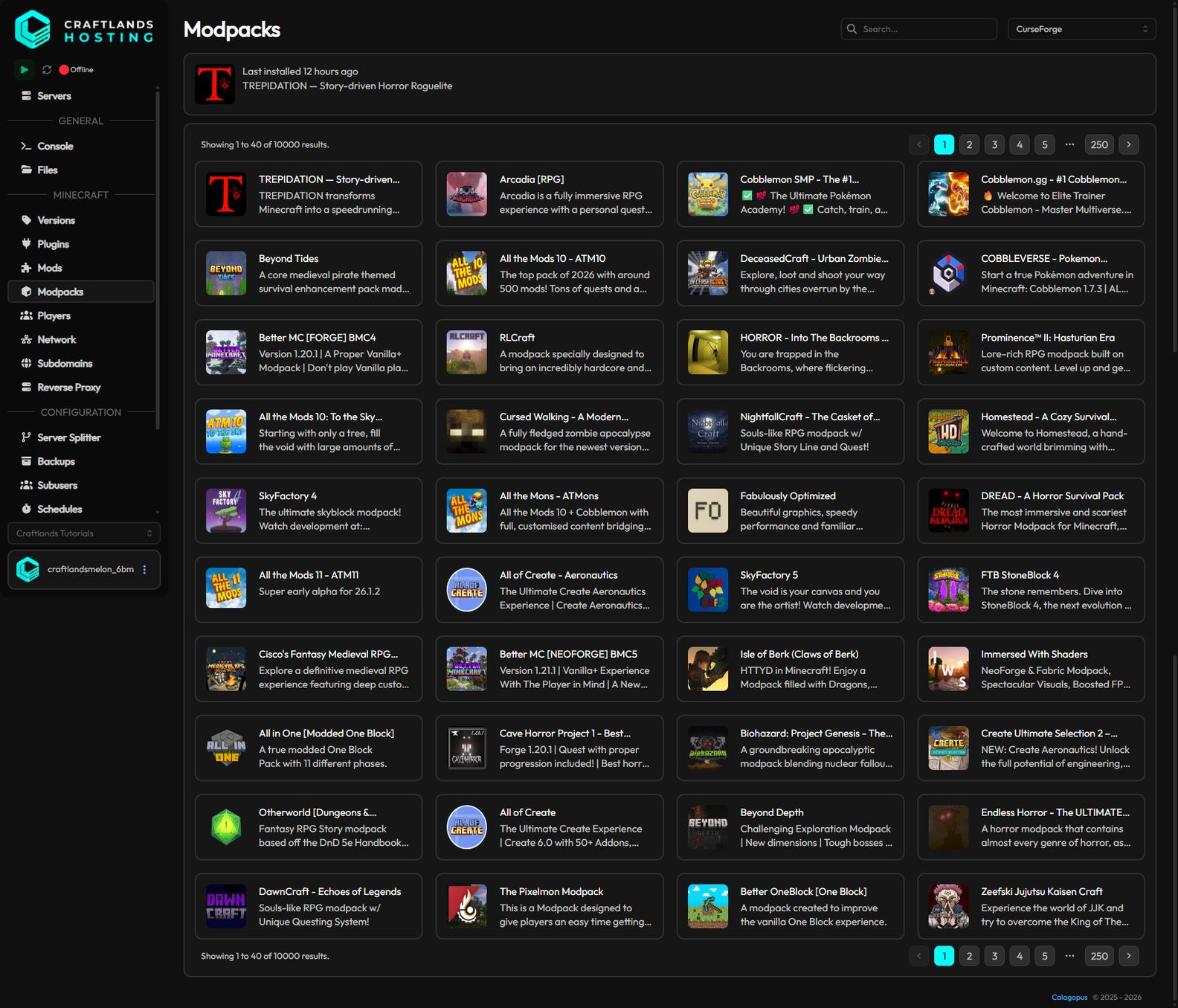Click the current page 1 button at top
Image resolution: width=1178 pixels, height=1008 pixels.
pyautogui.click(x=944, y=144)
